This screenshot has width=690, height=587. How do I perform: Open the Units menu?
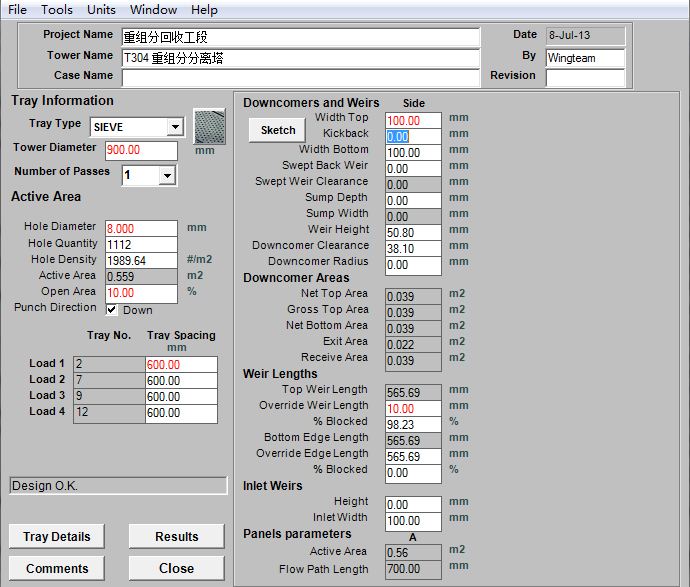tap(101, 9)
